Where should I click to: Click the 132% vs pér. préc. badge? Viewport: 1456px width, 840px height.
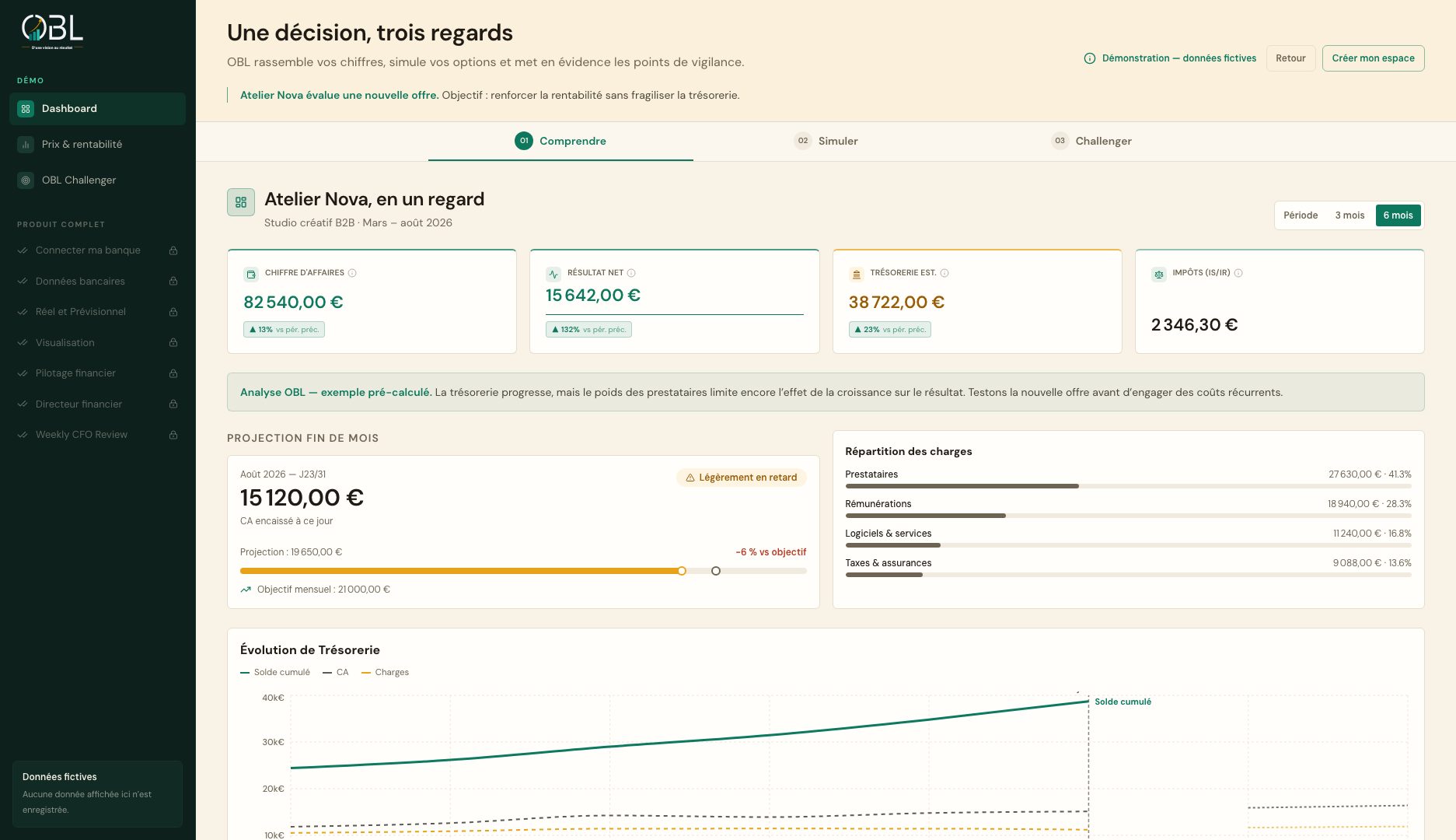click(588, 330)
